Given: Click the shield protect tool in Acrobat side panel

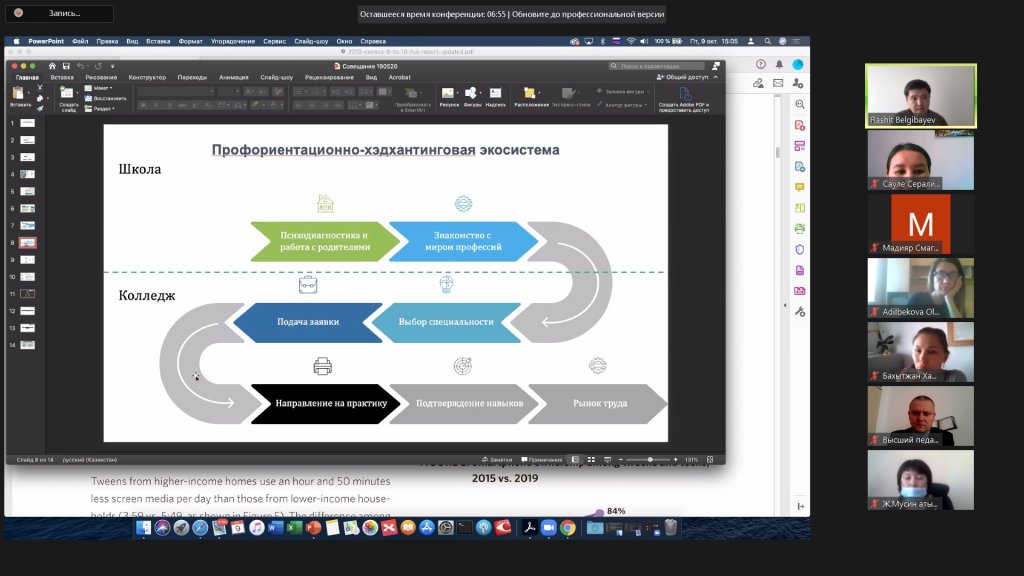Looking at the screenshot, I should coord(800,249).
